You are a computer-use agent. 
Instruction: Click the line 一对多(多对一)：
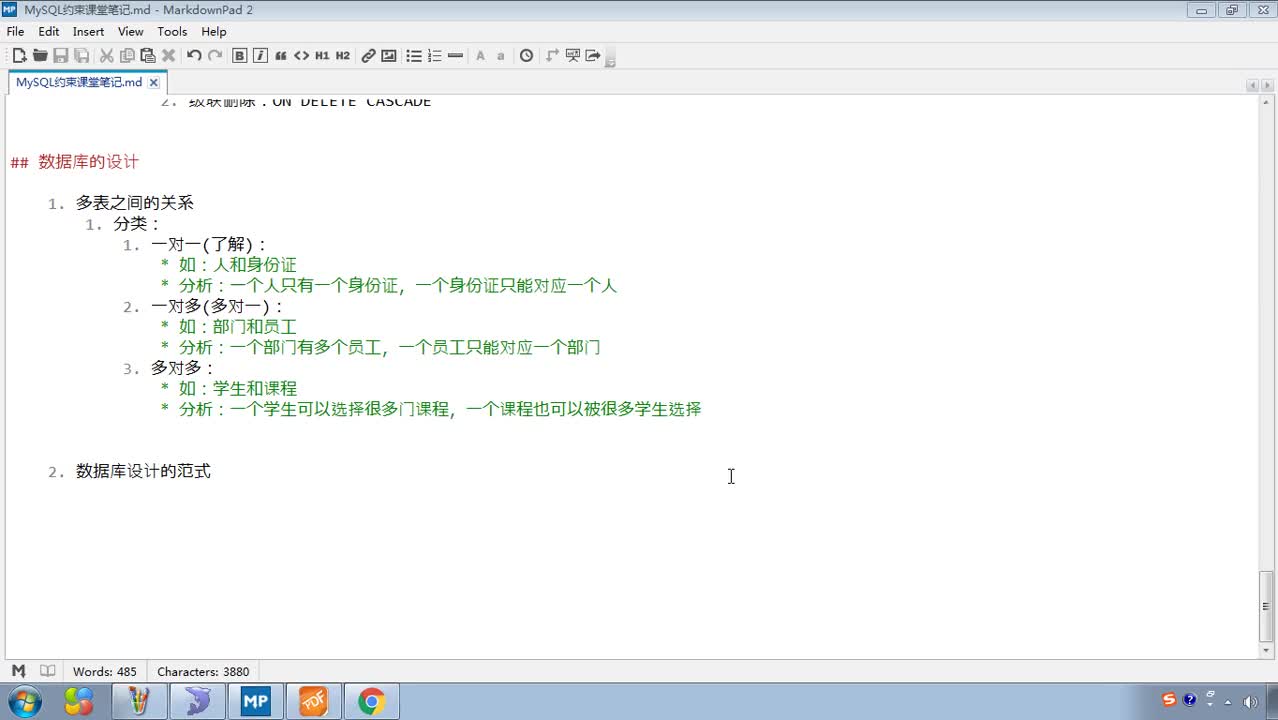pos(218,306)
